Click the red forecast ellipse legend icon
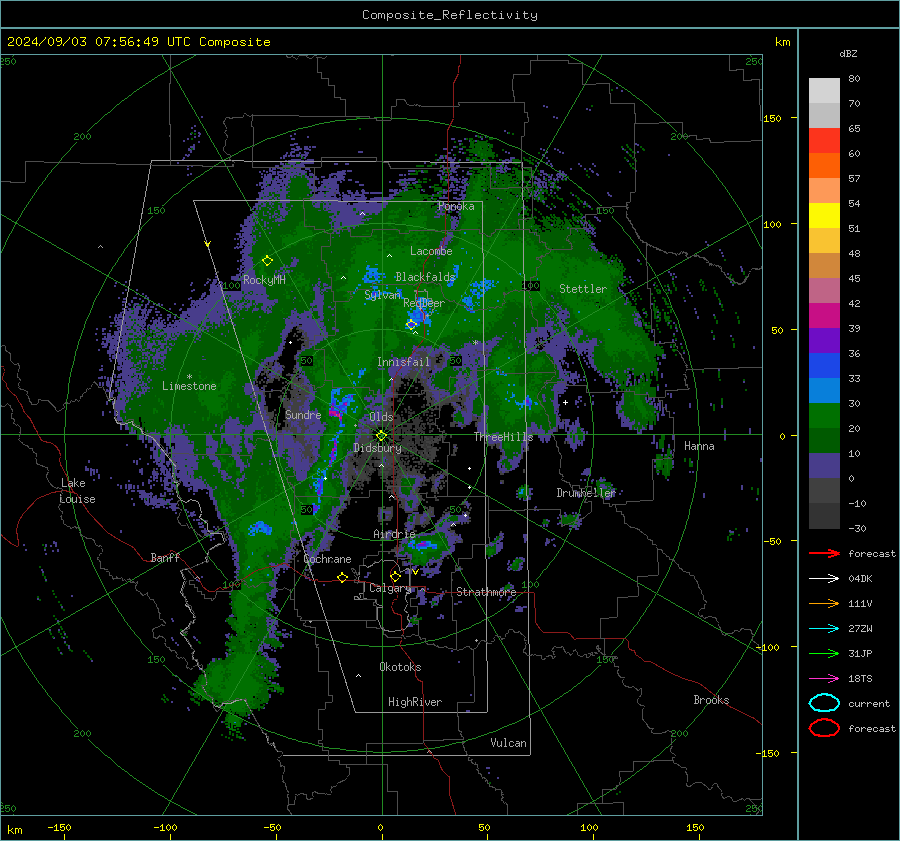Viewport: 900px width, 841px height. pos(824,728)
